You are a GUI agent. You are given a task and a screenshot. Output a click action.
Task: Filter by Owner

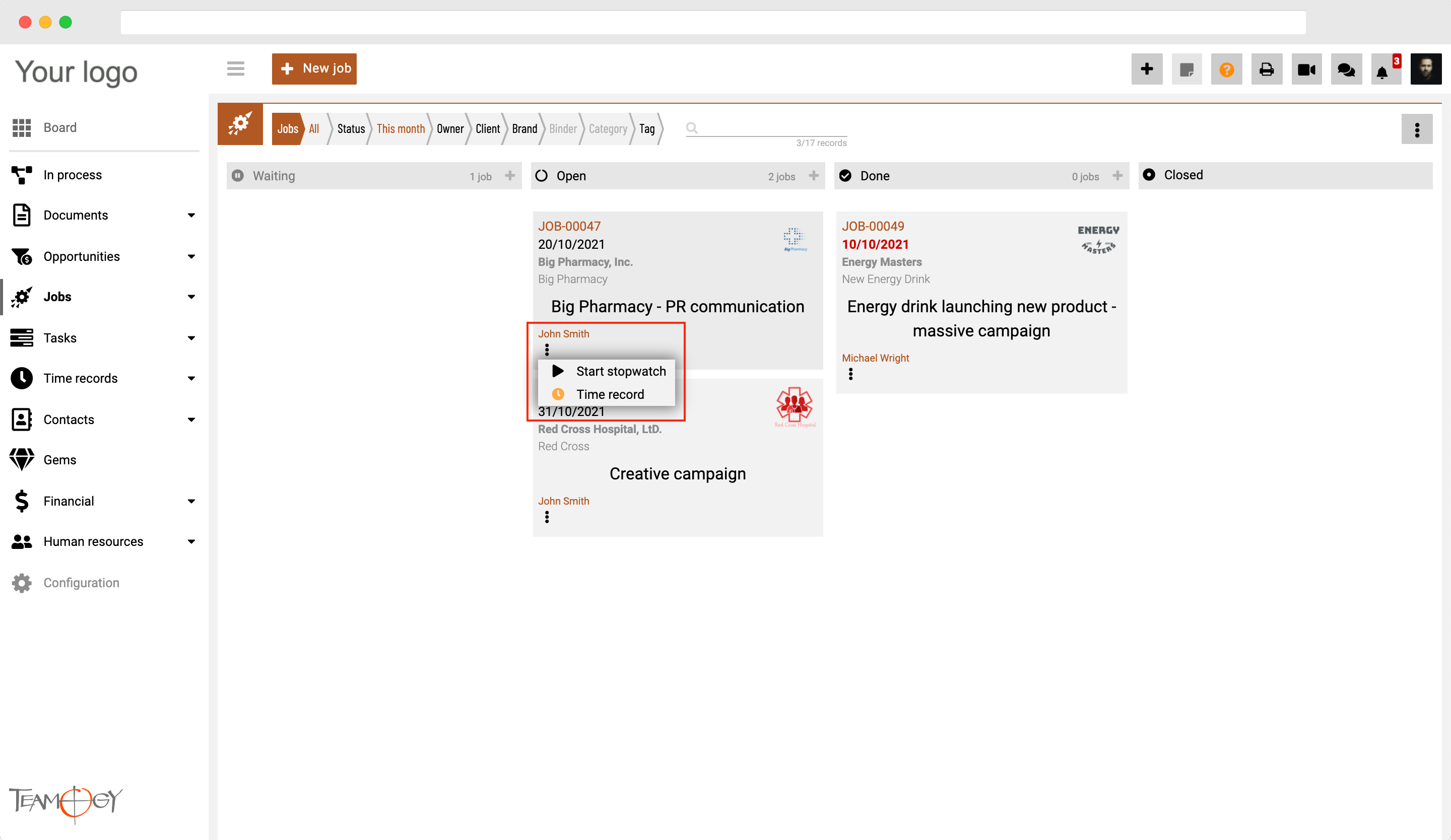tap(450, 129)
